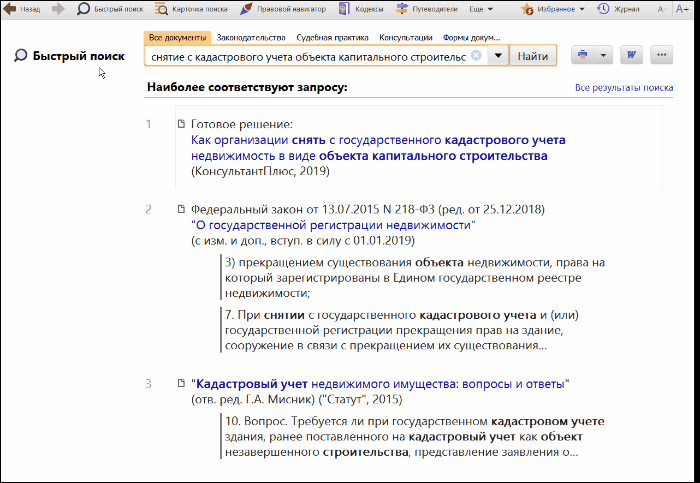Click the snippet "3) прекращением существования объекта"
The height and width of the screenshot is (483, 700).
click(x=414, y=278)
